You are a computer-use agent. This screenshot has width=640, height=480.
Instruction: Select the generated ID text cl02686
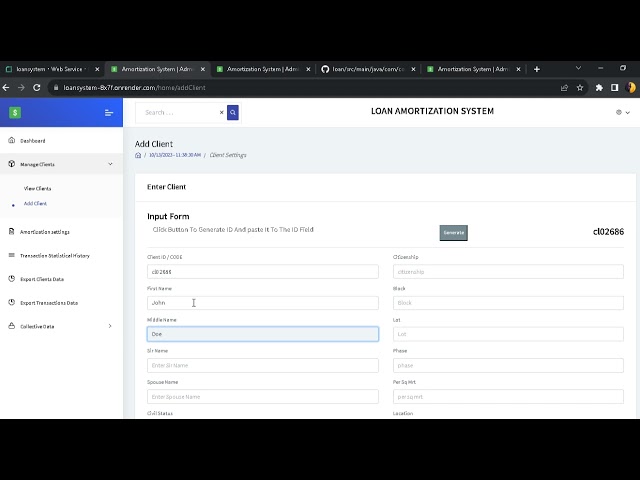pyautogui.click(x=608, y=232)
